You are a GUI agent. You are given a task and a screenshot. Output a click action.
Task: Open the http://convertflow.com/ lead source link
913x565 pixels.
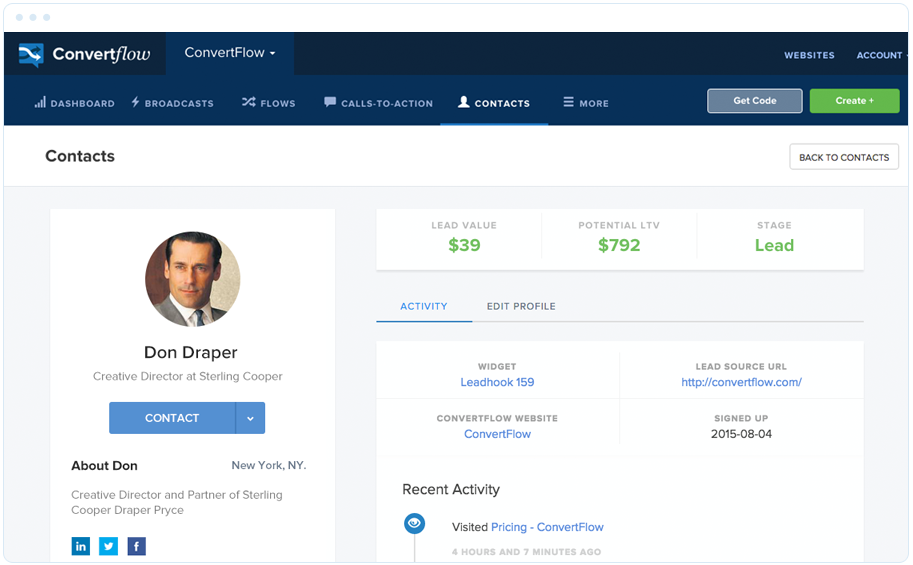741,383
